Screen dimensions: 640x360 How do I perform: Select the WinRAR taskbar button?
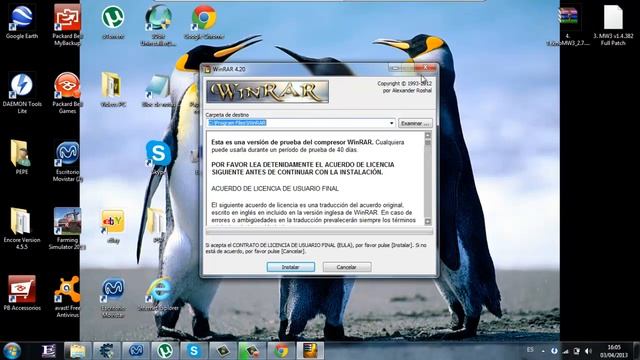coord(310,351)
